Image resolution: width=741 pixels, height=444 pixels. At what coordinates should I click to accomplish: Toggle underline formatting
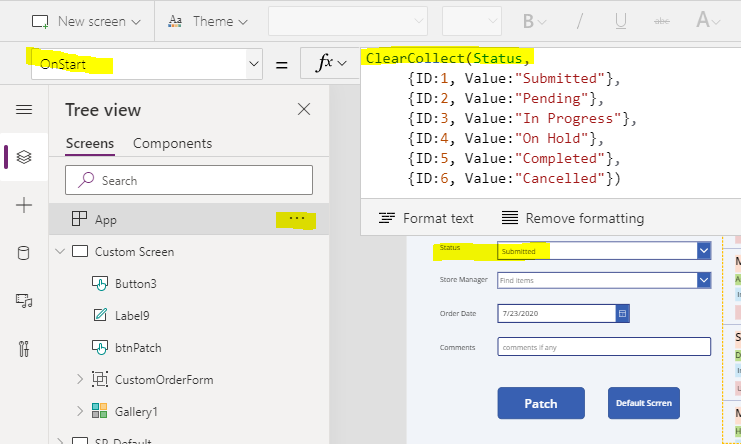click(x=621, y=22)
